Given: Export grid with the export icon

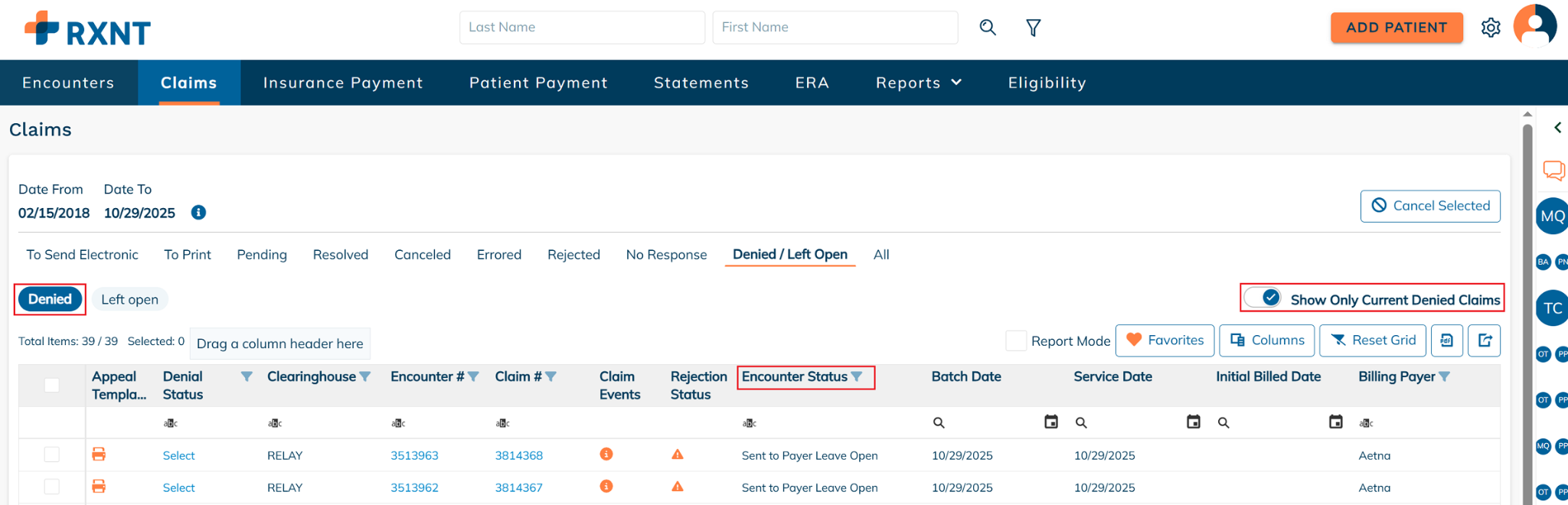Looking at the screenshot, I should pos(1484,340).
